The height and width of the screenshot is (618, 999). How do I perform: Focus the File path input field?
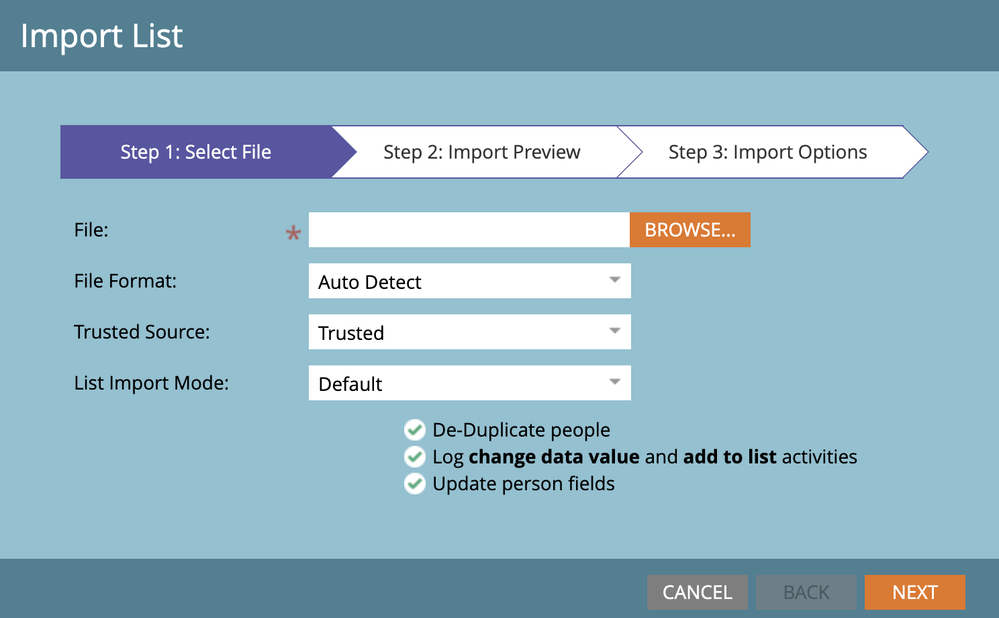pos(468,230)
